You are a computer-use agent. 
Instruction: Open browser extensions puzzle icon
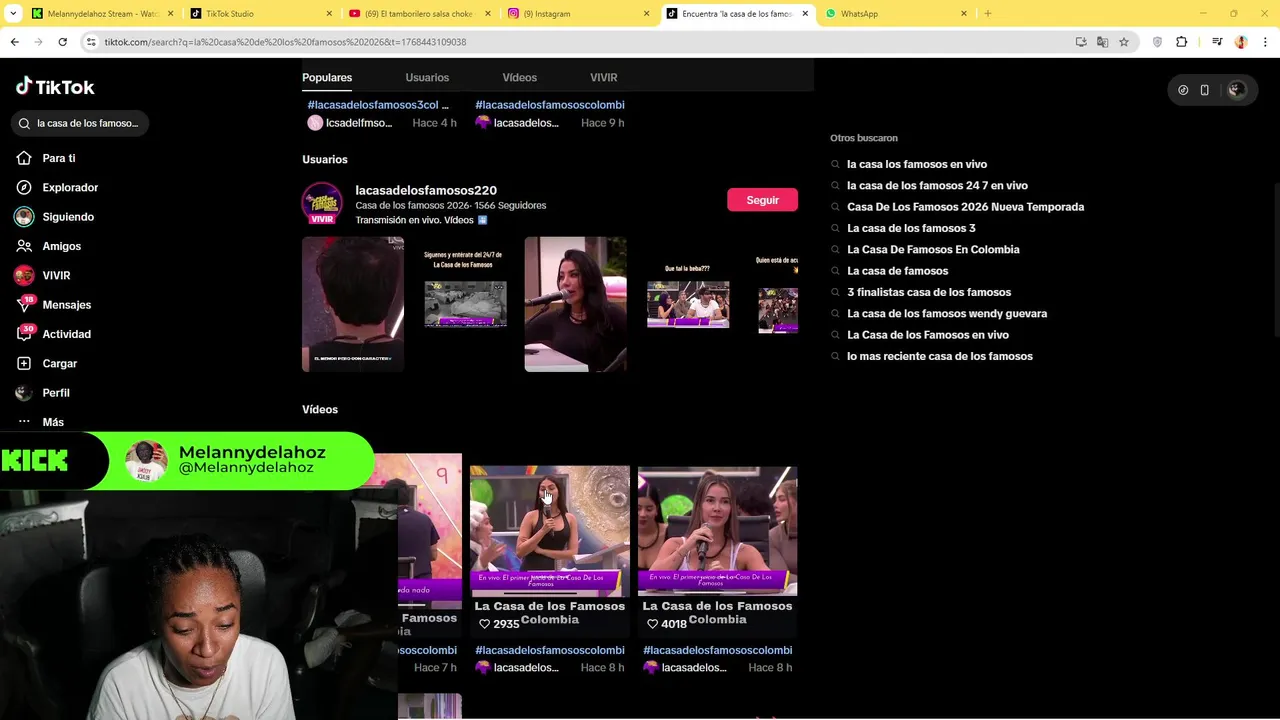point(1182,42)
